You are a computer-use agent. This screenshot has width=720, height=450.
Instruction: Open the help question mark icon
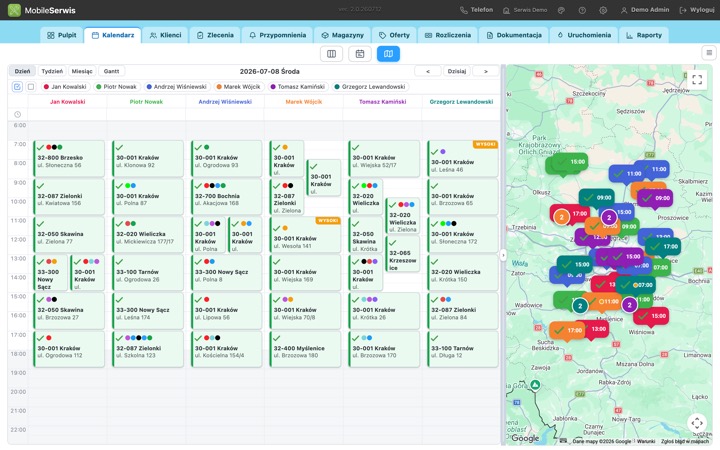(x=582, y=10)
